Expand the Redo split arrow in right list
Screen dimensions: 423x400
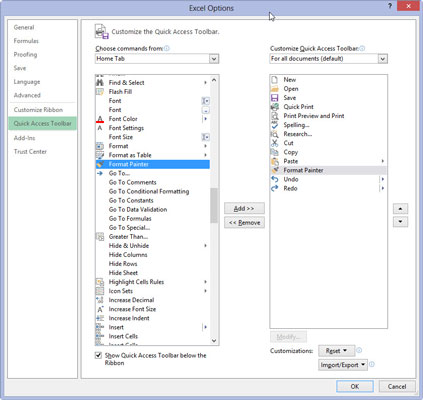pos(383,188)
